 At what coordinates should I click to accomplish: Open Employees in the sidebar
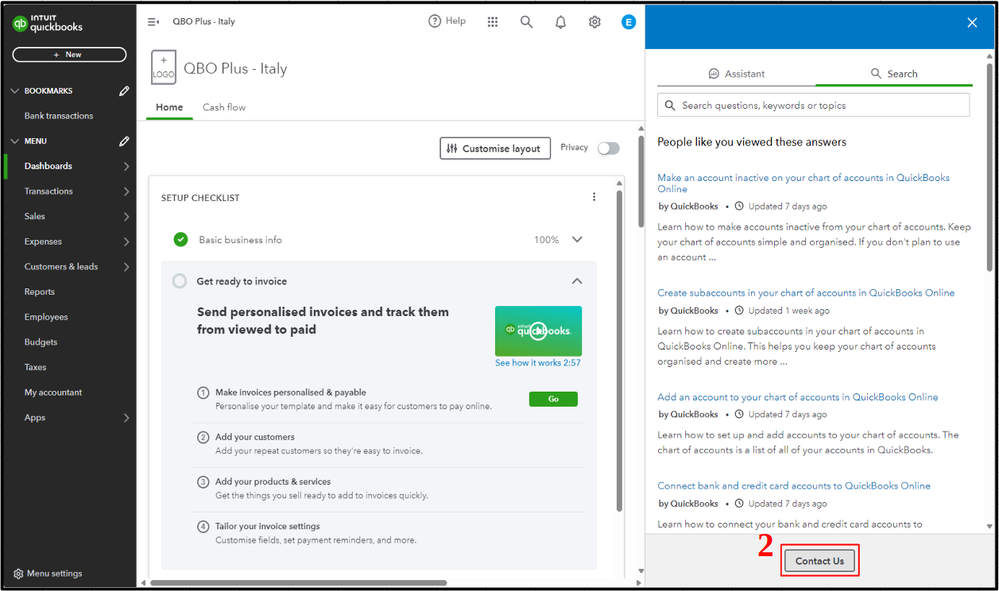click(x=46, y=317)
